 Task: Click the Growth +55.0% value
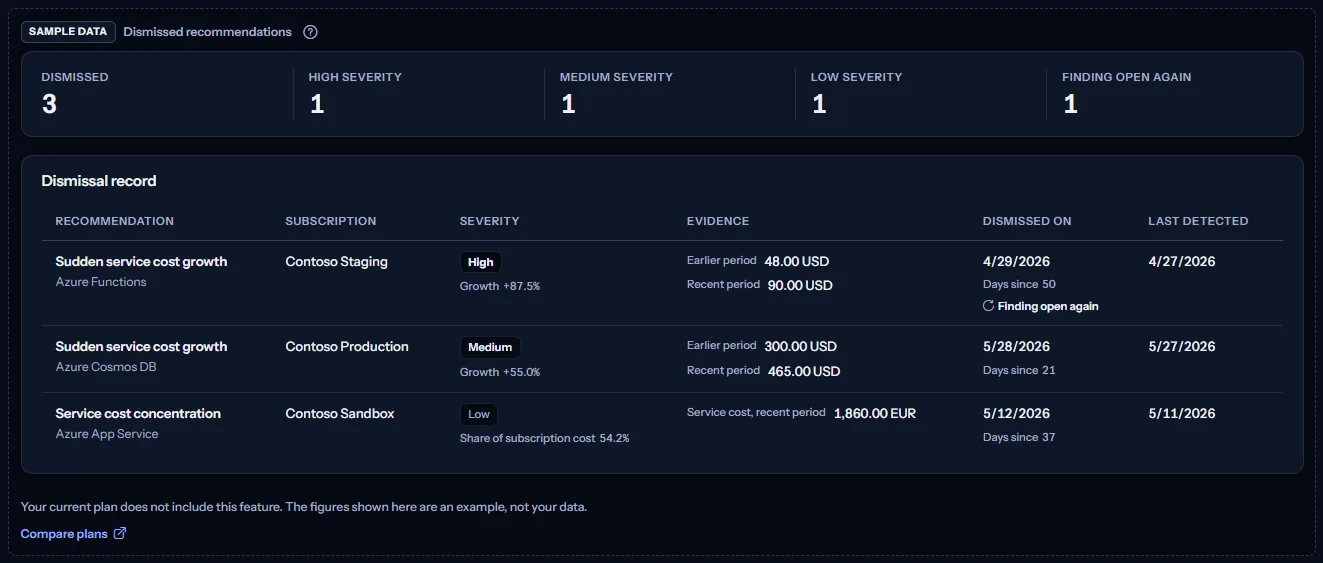tap(500, 372)
